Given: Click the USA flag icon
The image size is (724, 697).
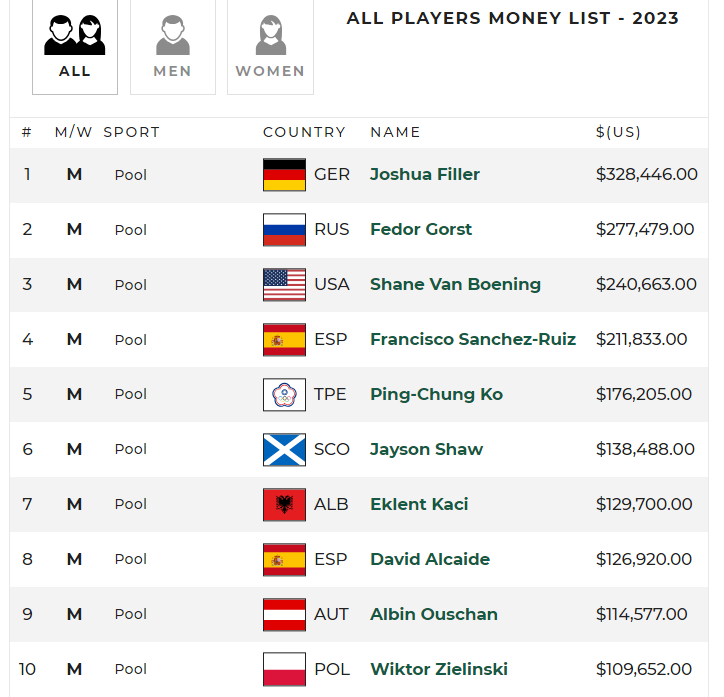Looking at the screenshot, I should click(x=284, y=284).
